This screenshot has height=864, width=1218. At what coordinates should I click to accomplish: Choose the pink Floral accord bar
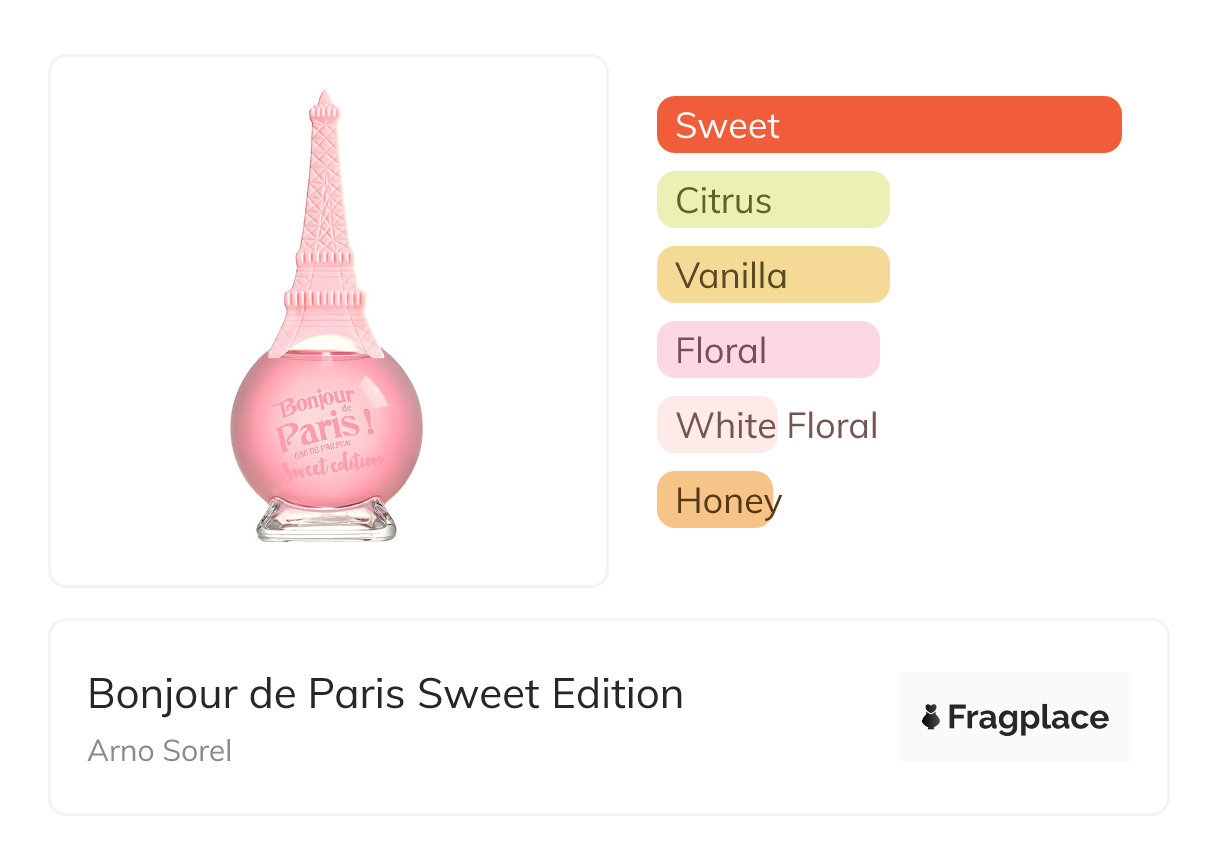point(767,350)
